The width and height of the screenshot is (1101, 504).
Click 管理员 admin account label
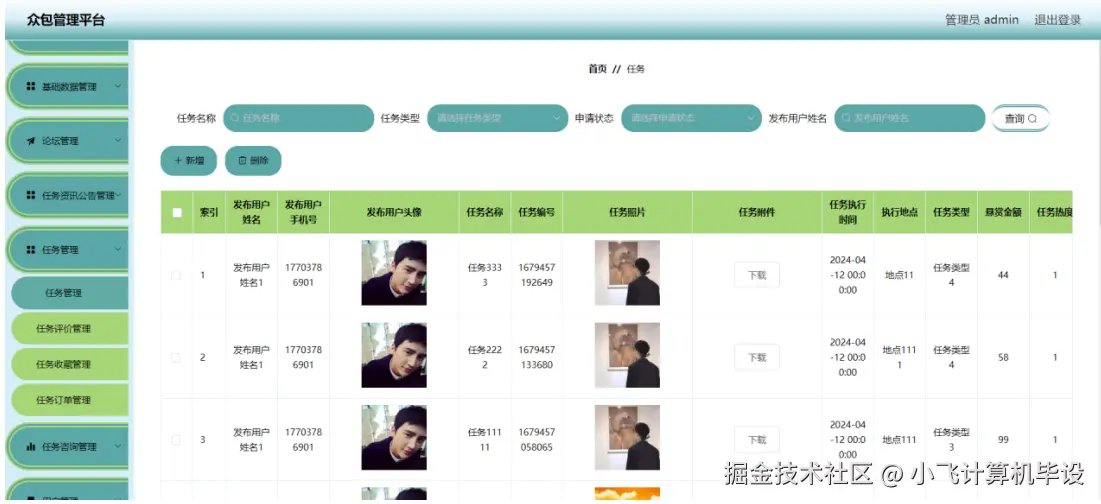click(982, 20)
